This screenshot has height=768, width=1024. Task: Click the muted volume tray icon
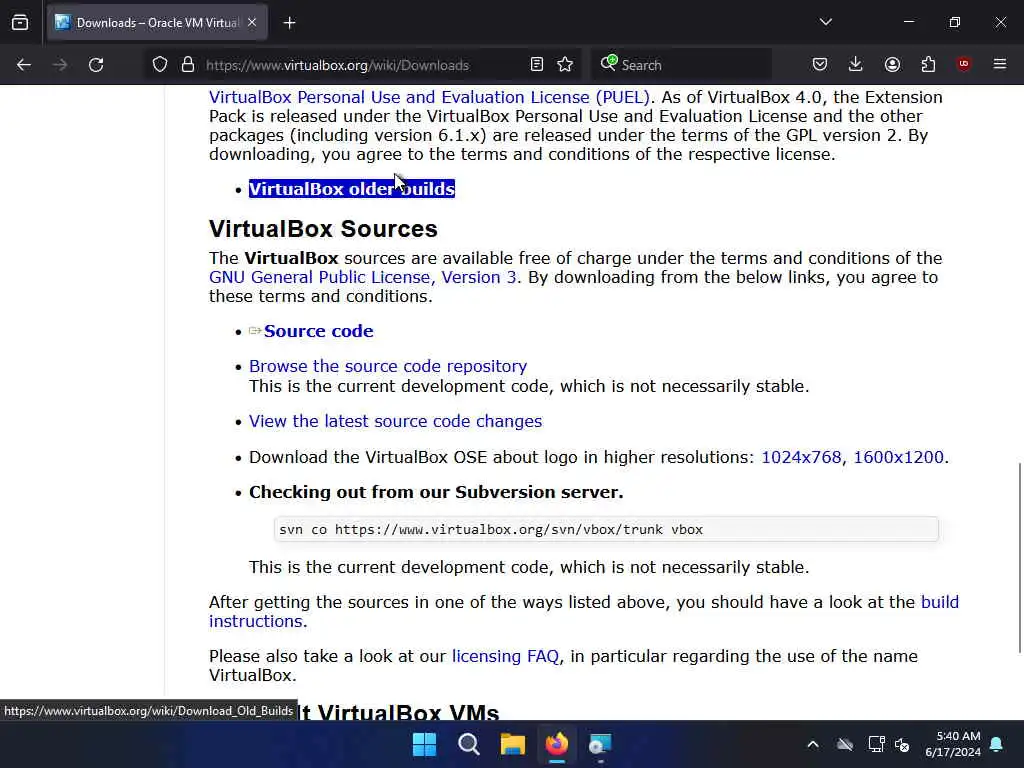903,744
